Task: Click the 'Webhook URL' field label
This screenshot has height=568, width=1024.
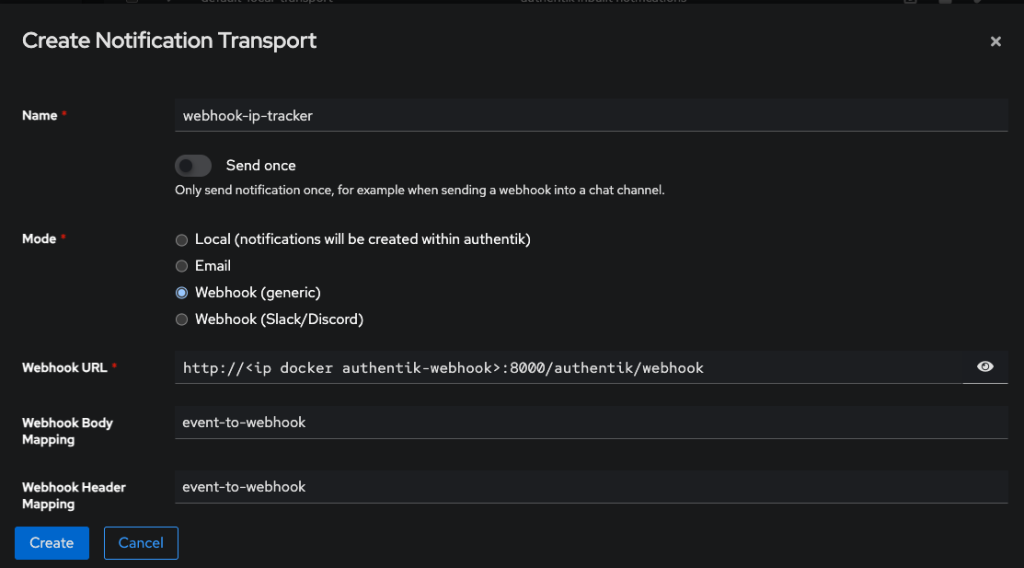Action: (x=64, y=367)
